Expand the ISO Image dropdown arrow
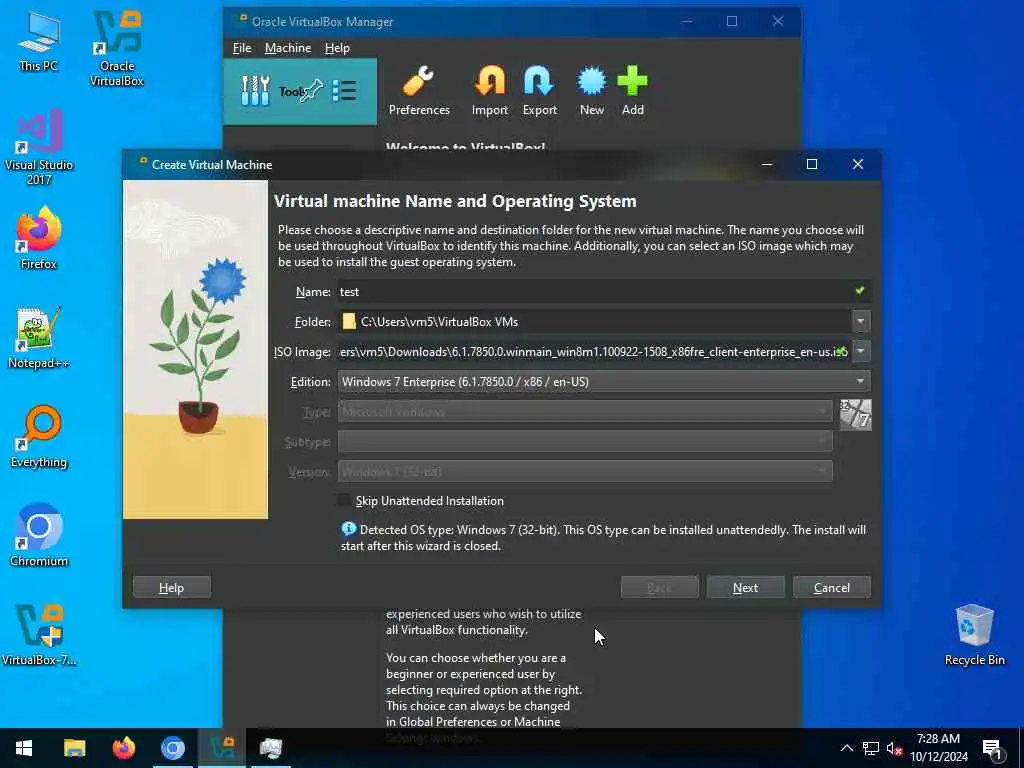 [861, 351]
